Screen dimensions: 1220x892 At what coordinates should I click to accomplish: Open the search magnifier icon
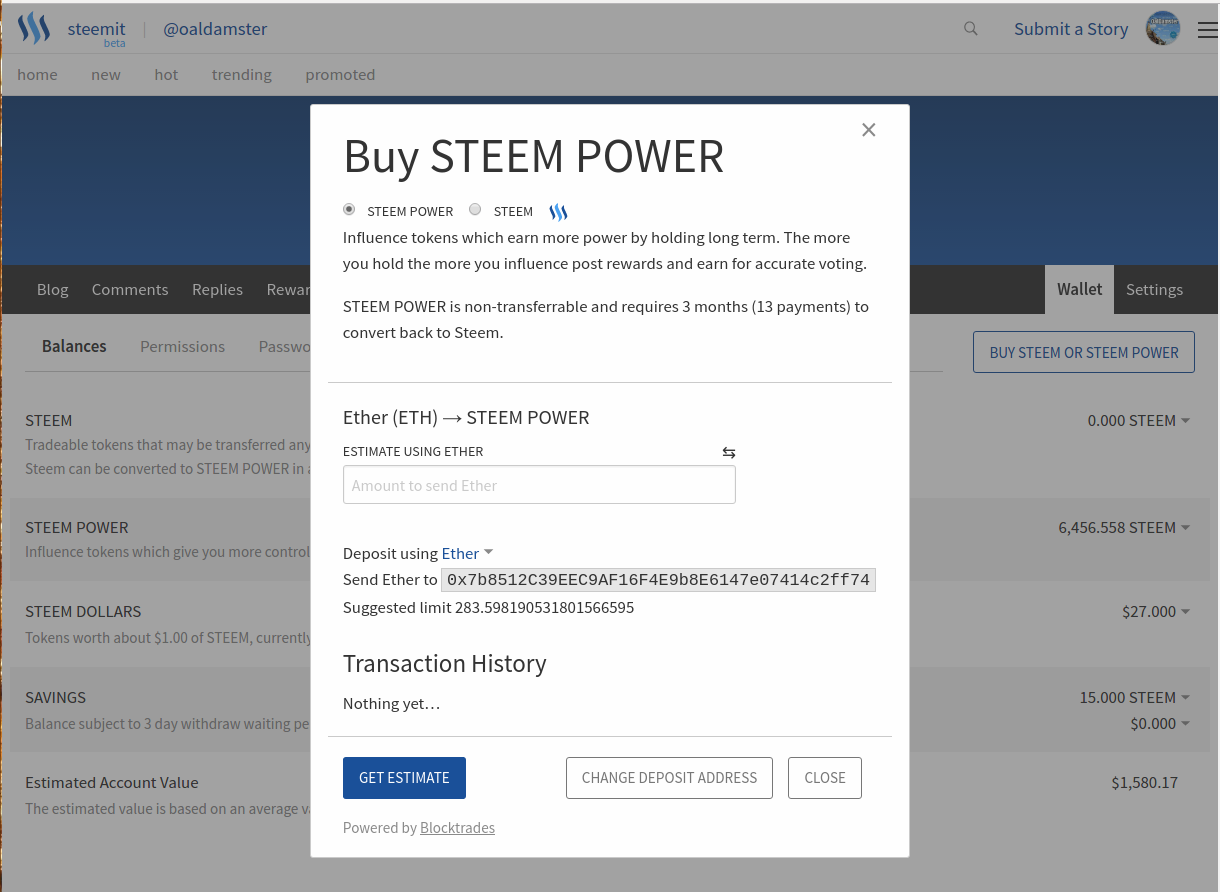tap(971, 29)
